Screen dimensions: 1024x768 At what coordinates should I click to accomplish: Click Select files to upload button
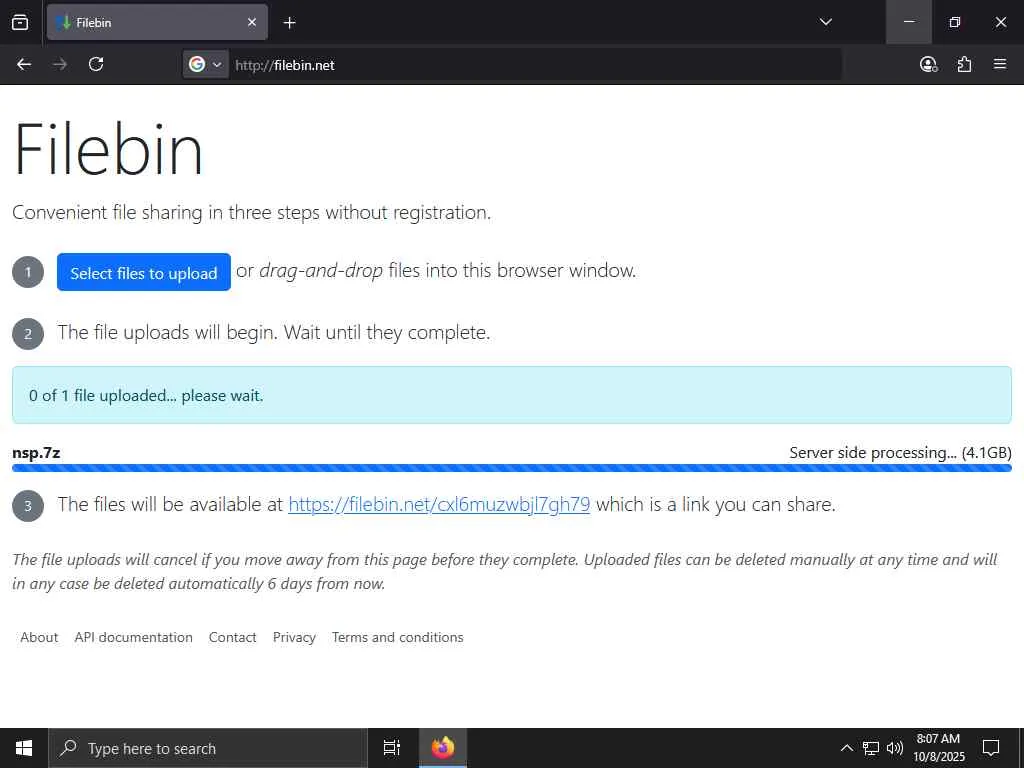point(144,272)
